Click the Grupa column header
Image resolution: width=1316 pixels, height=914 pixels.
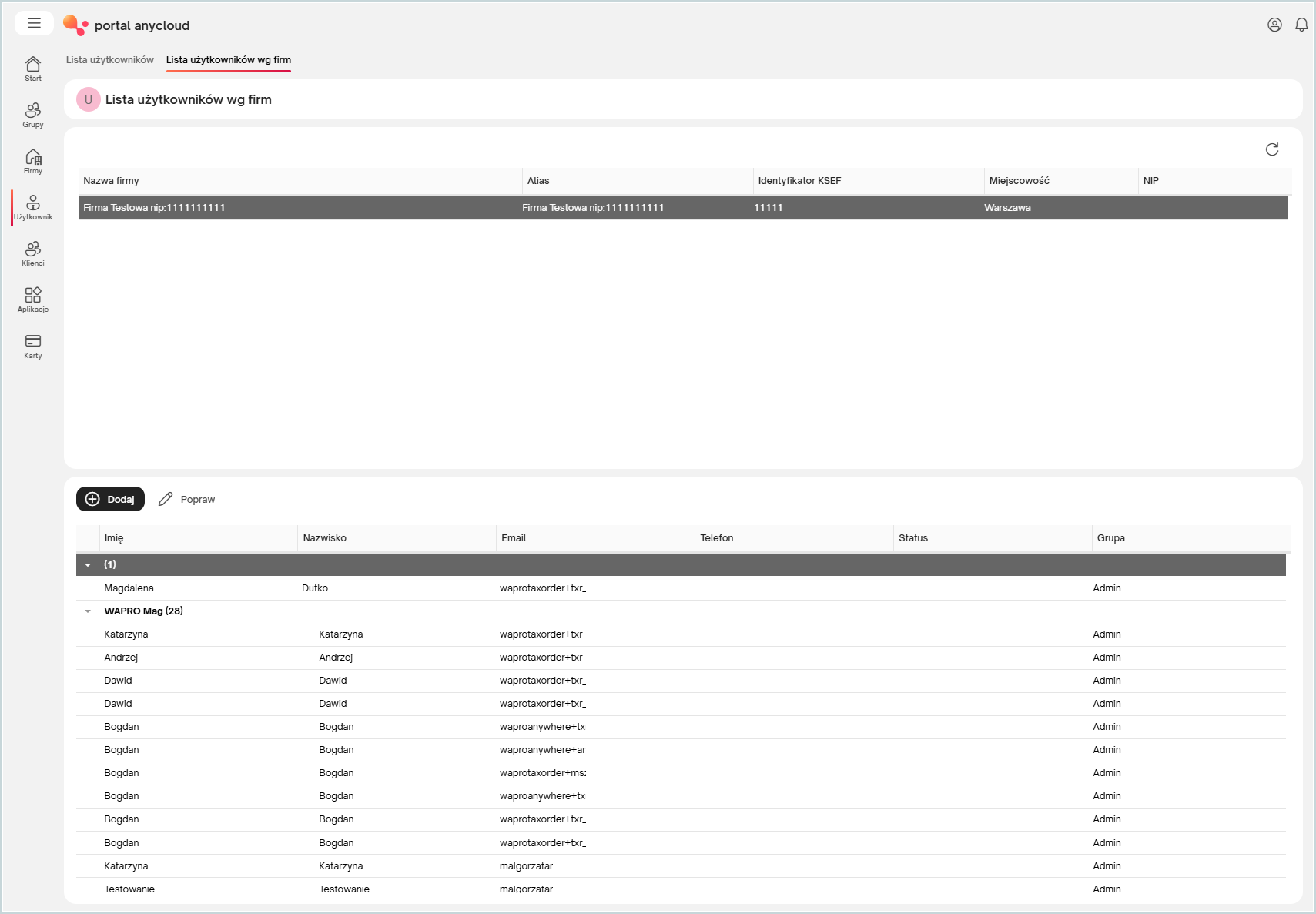pos(1190,538)
